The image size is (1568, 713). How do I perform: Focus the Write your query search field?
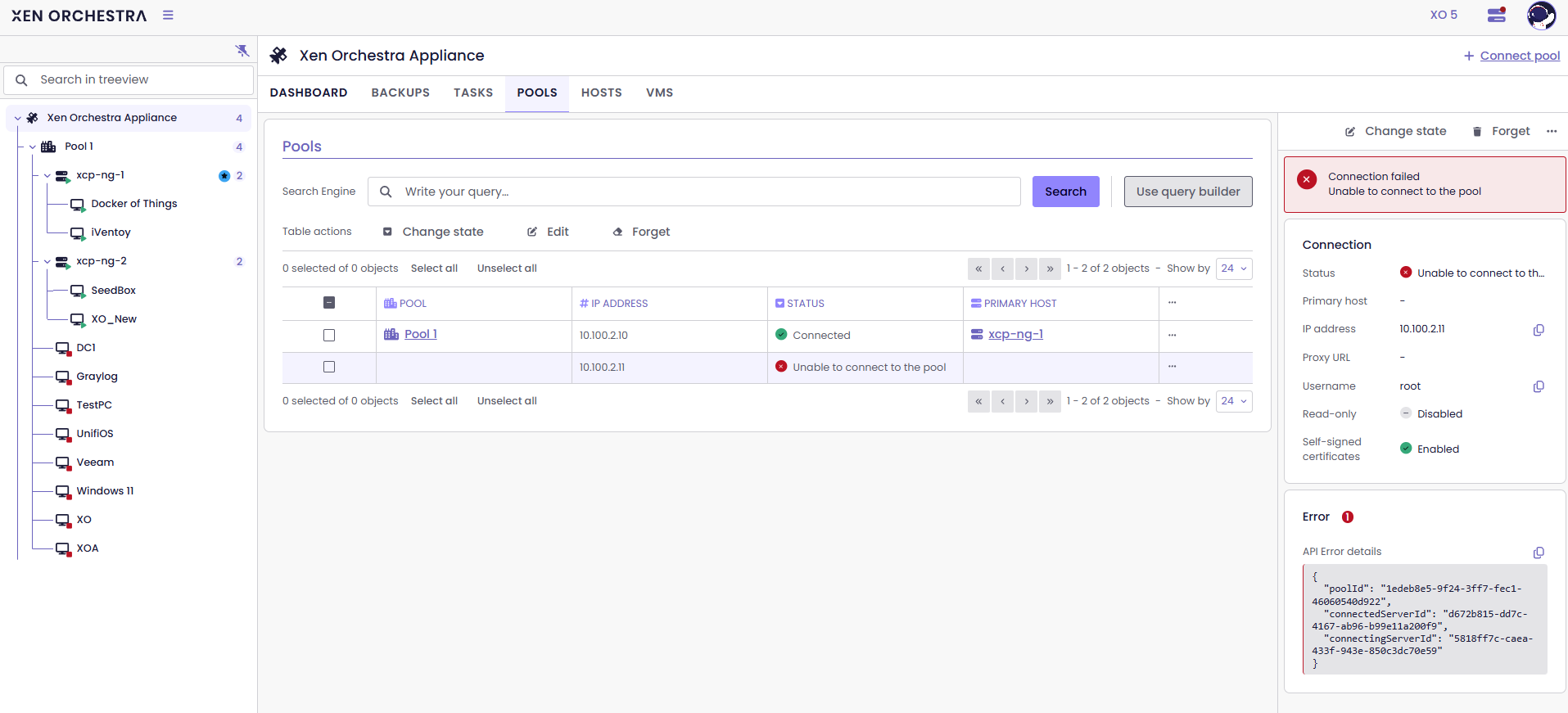694,192
